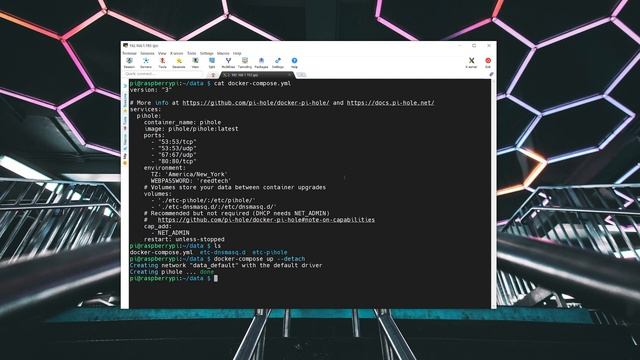Click 'docker-compose up --detach' command

point(259,259)
